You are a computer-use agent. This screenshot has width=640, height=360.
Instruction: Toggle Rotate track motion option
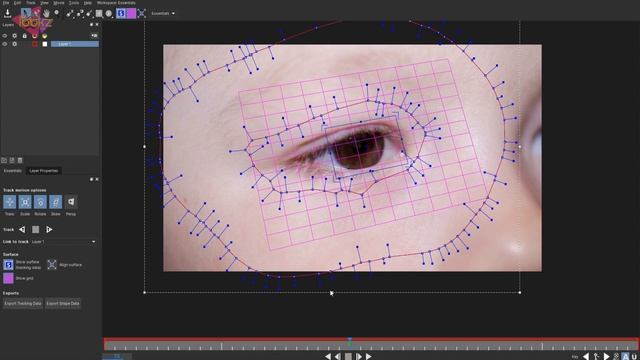[x=40, y=202]
